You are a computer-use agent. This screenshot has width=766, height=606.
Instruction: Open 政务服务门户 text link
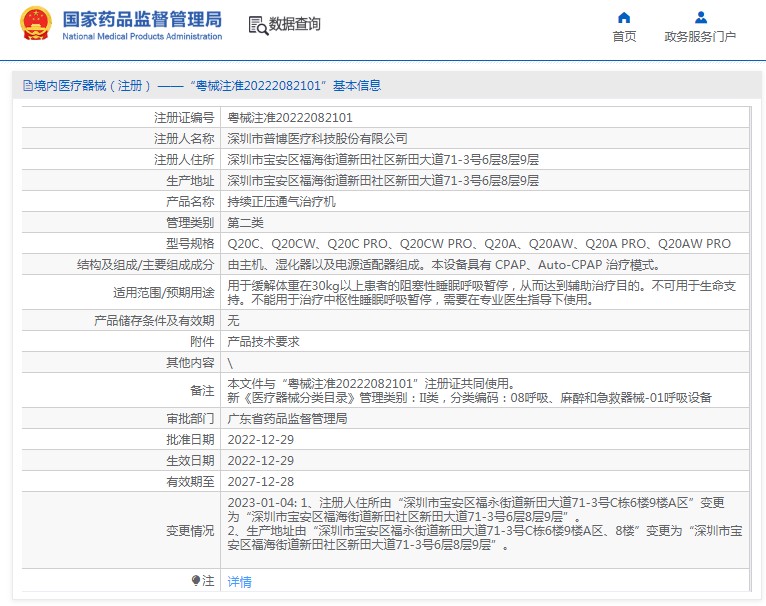700,37
